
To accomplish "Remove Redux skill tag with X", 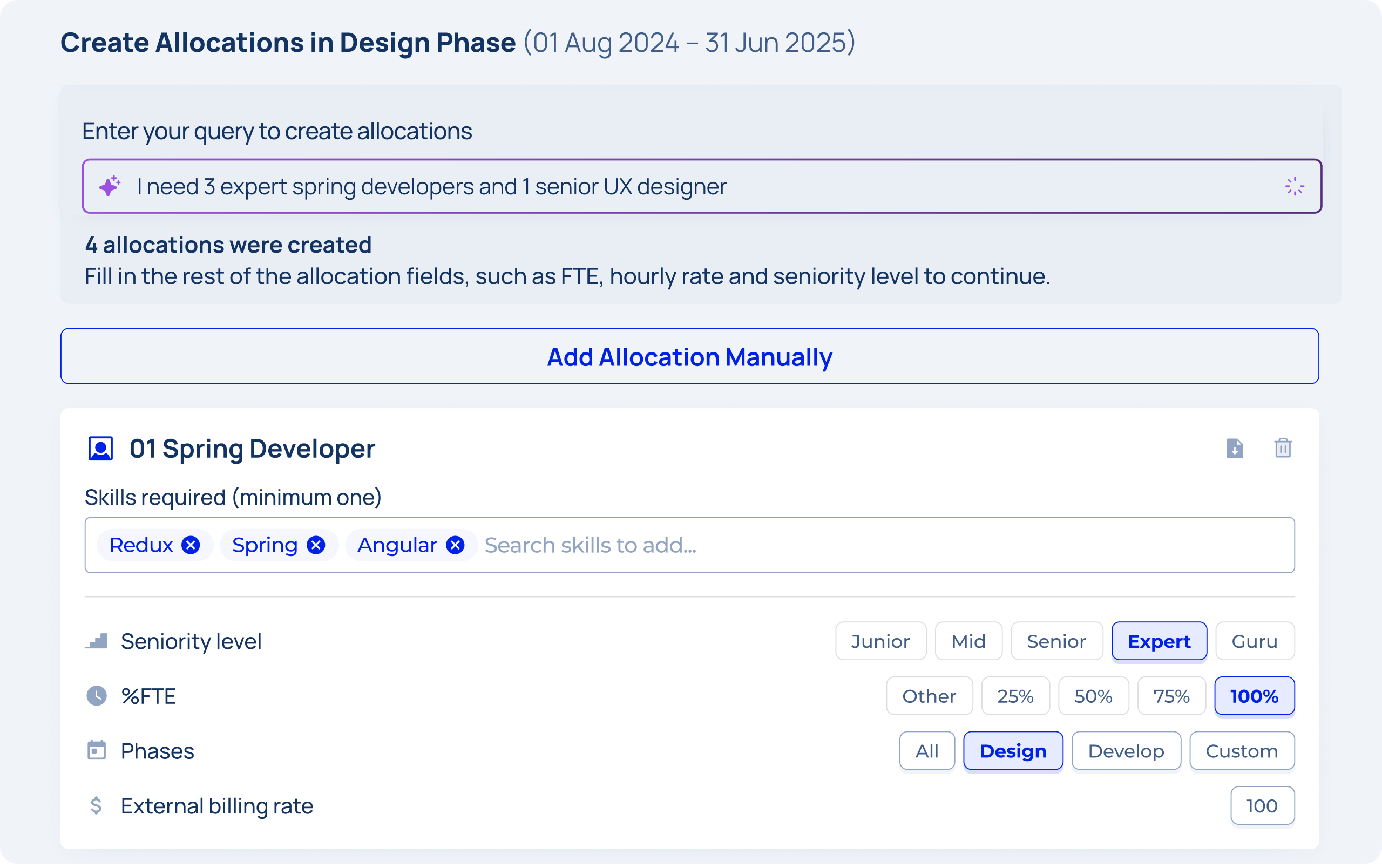I will point(192,545).
